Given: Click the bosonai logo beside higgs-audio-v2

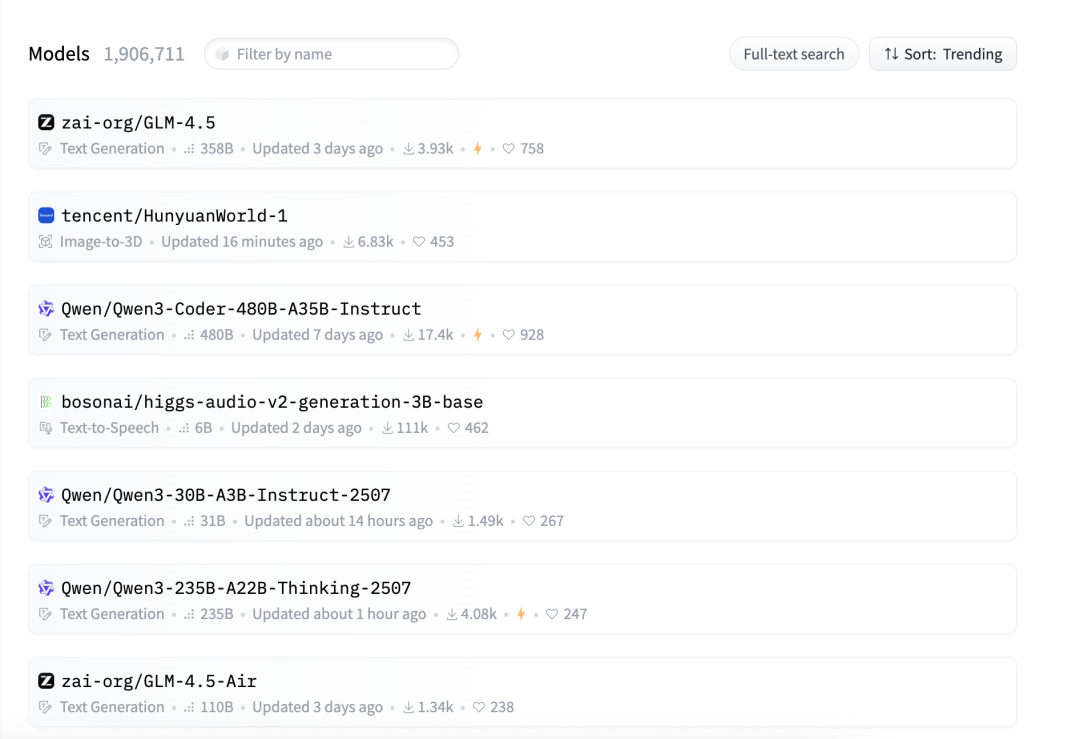Looking at the screenshot, I should 46,401.
